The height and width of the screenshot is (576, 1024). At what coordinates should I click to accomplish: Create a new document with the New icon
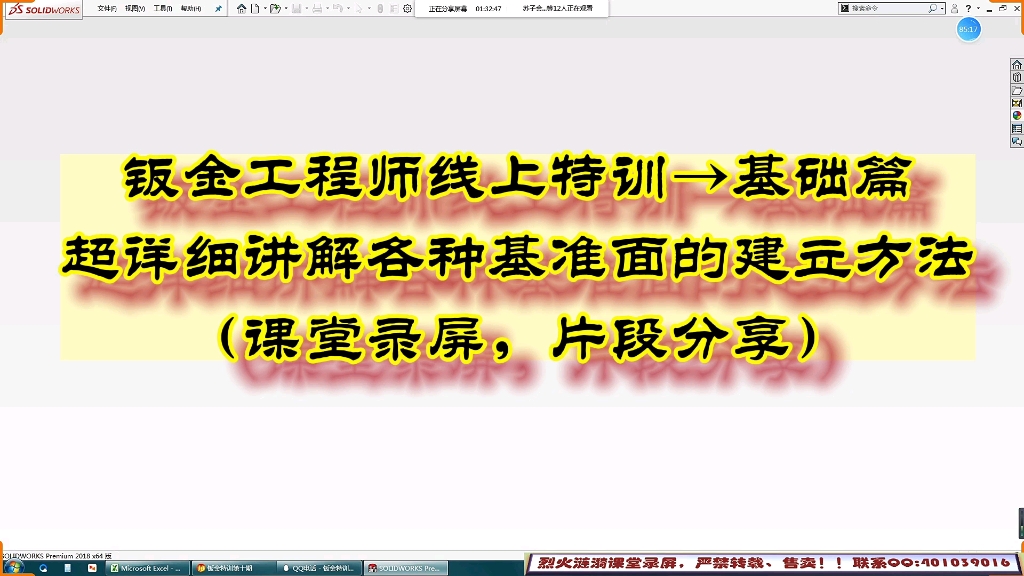pos(255,8)
